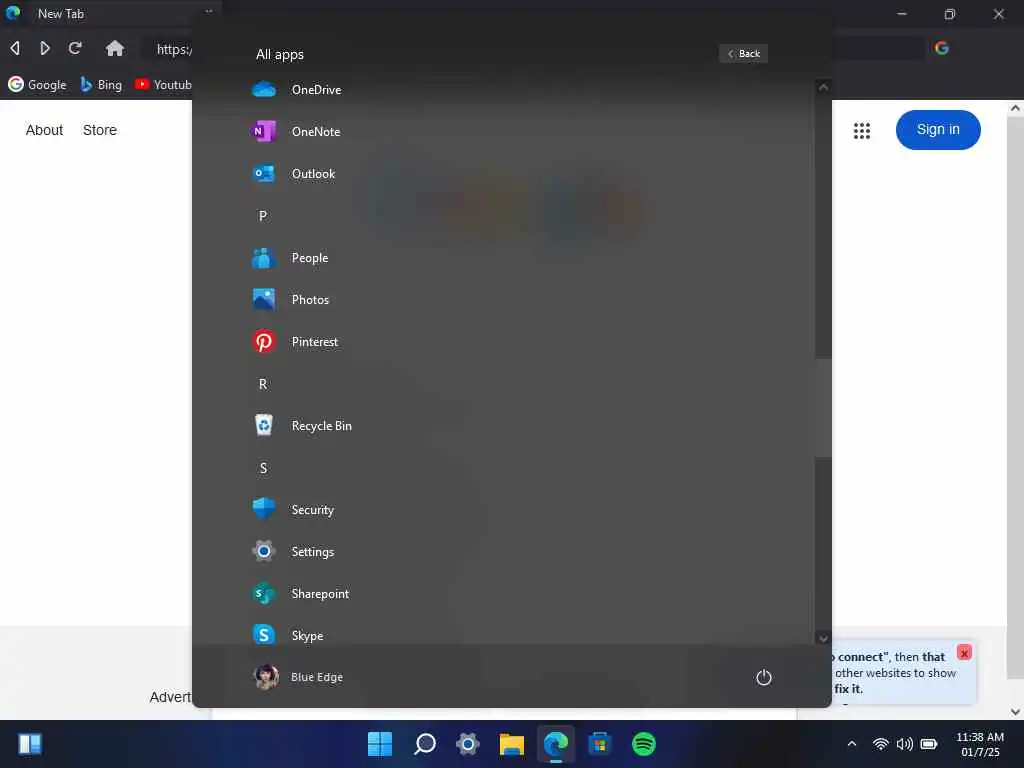Open the widgets panel icon on taskbar
The height and width of the screenshot is (768, 1024).
(30, 744)
